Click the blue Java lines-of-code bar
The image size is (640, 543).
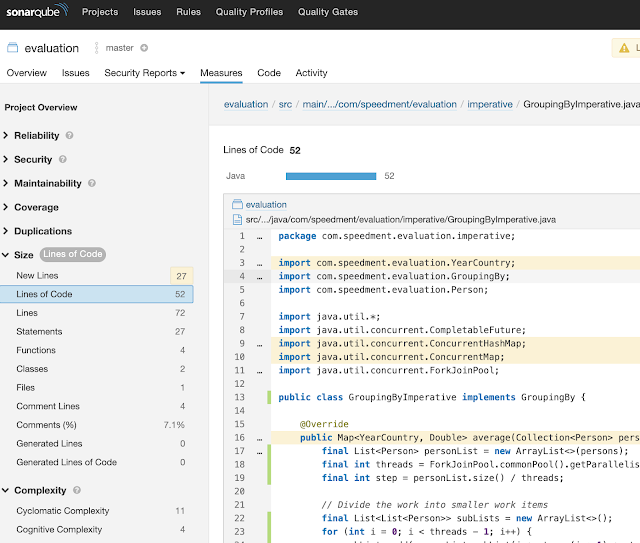click(331, 176)
